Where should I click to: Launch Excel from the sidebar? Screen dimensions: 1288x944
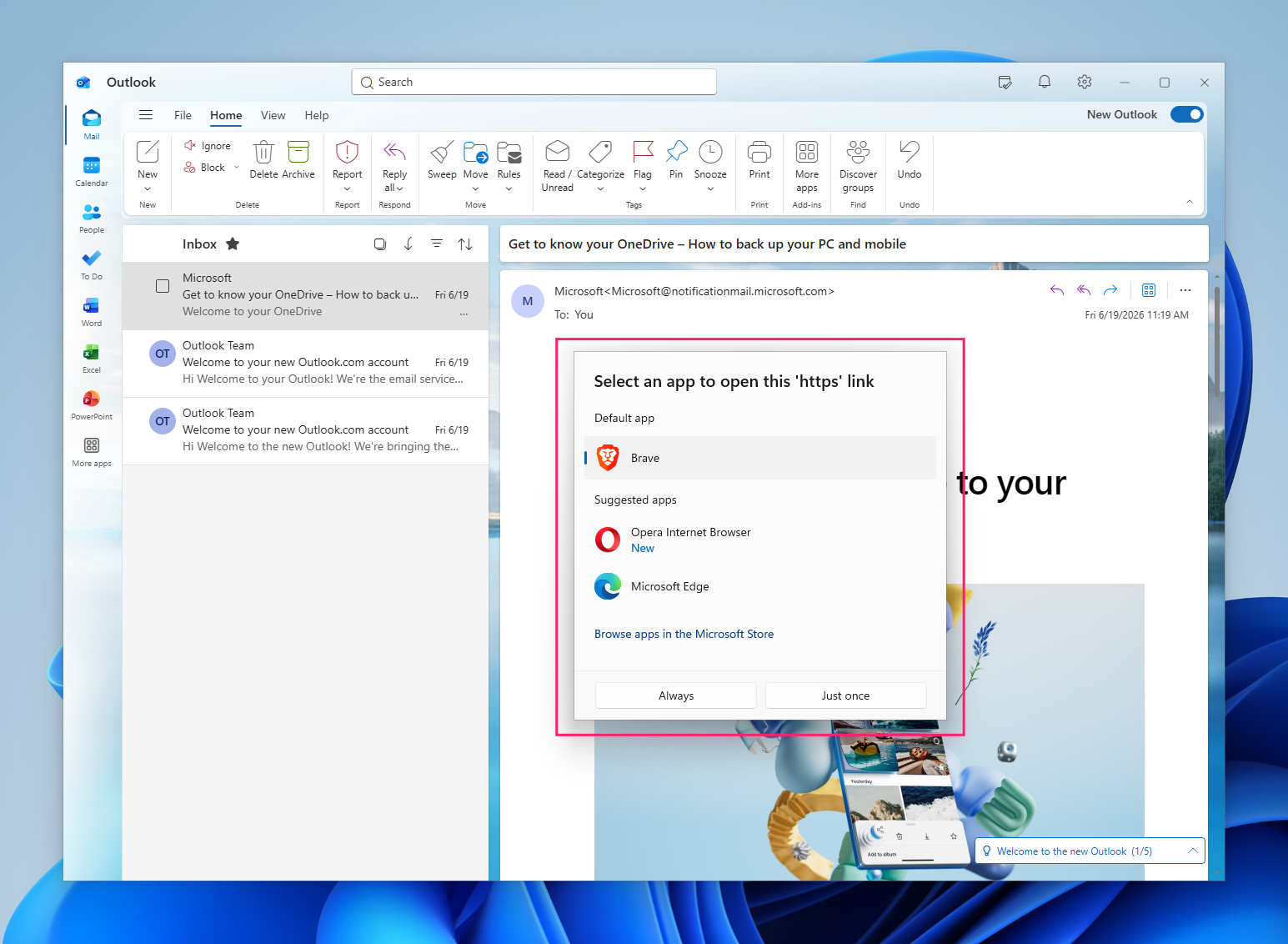92,358
